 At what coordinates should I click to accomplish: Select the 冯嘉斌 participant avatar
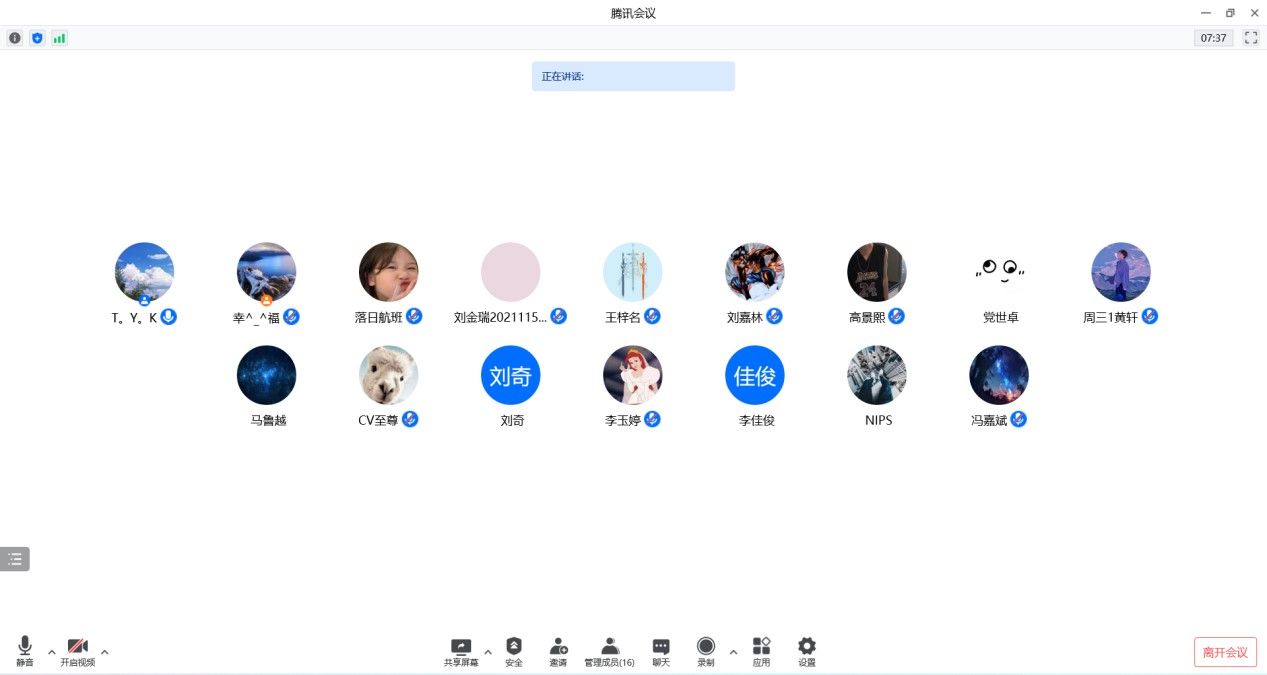[999, 375]
